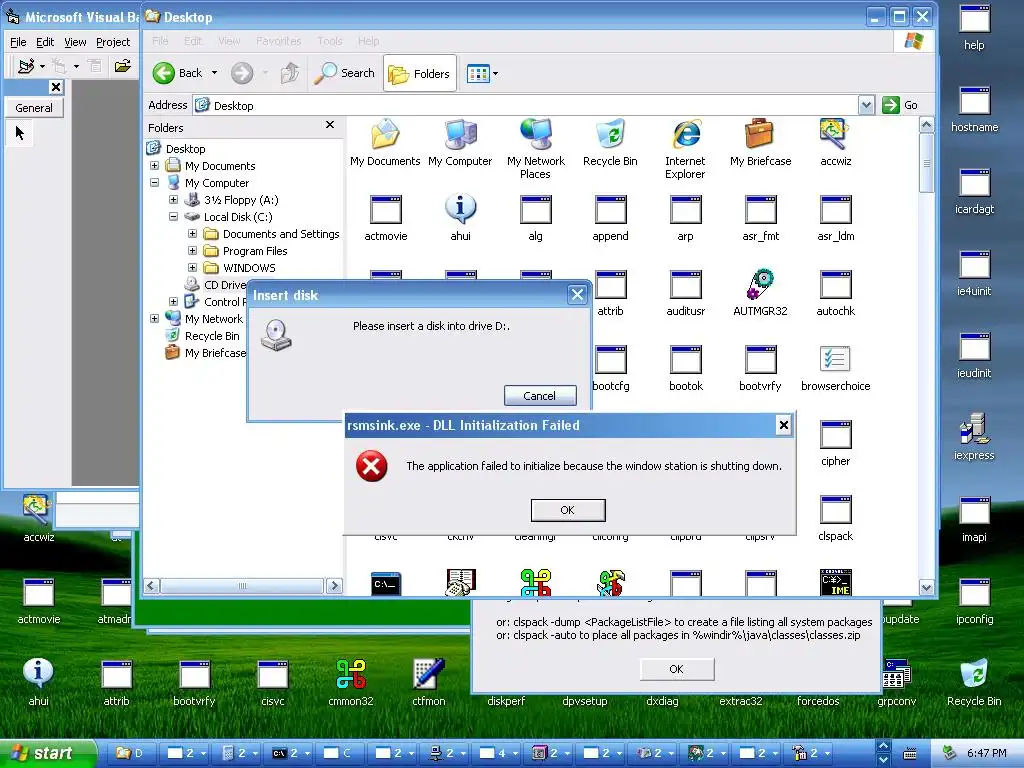Select the clspack icon in file pane
Screen dimensions: 1024x768
[835, 518]
